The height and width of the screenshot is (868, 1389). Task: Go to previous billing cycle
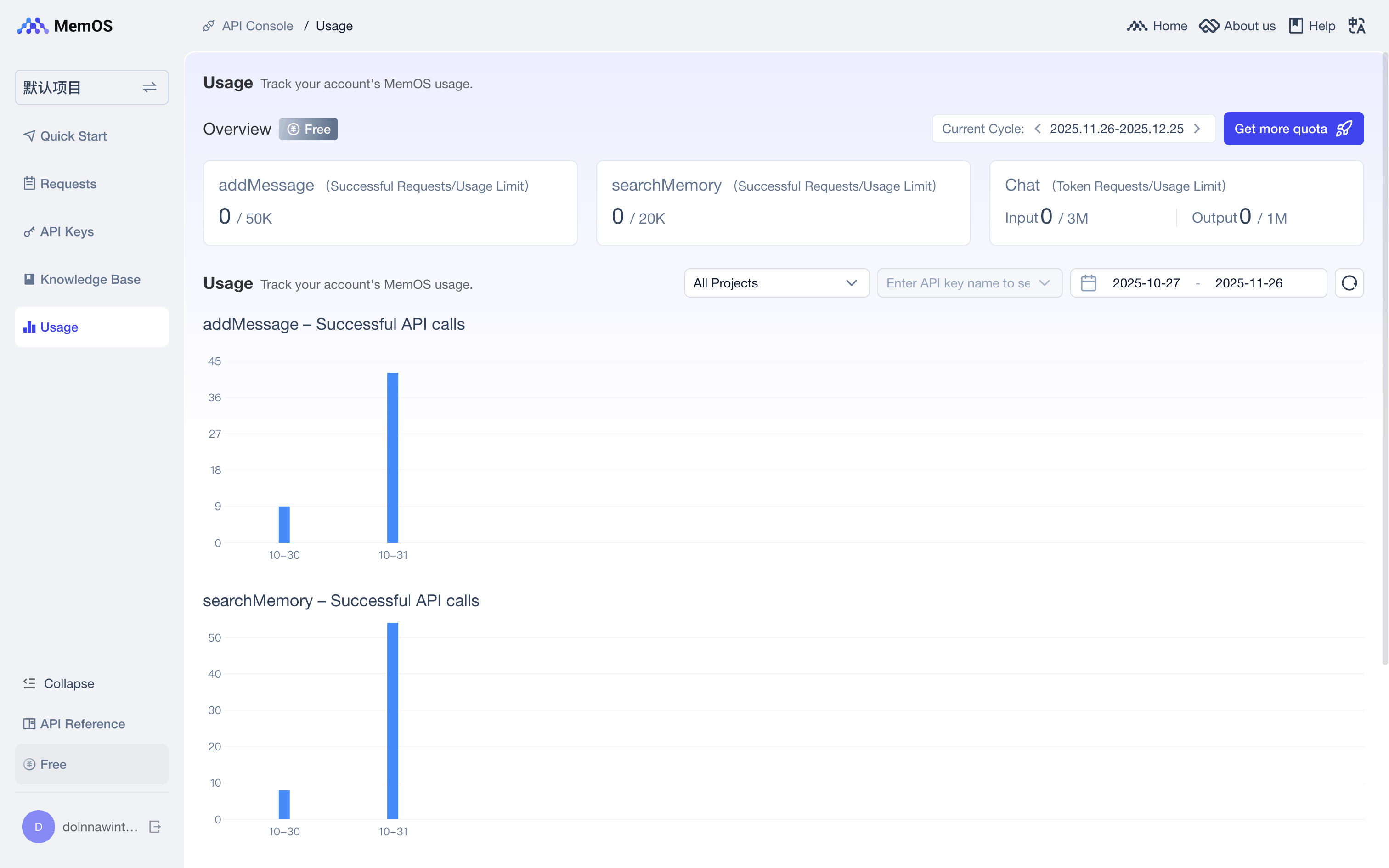tap(1038, 129)
